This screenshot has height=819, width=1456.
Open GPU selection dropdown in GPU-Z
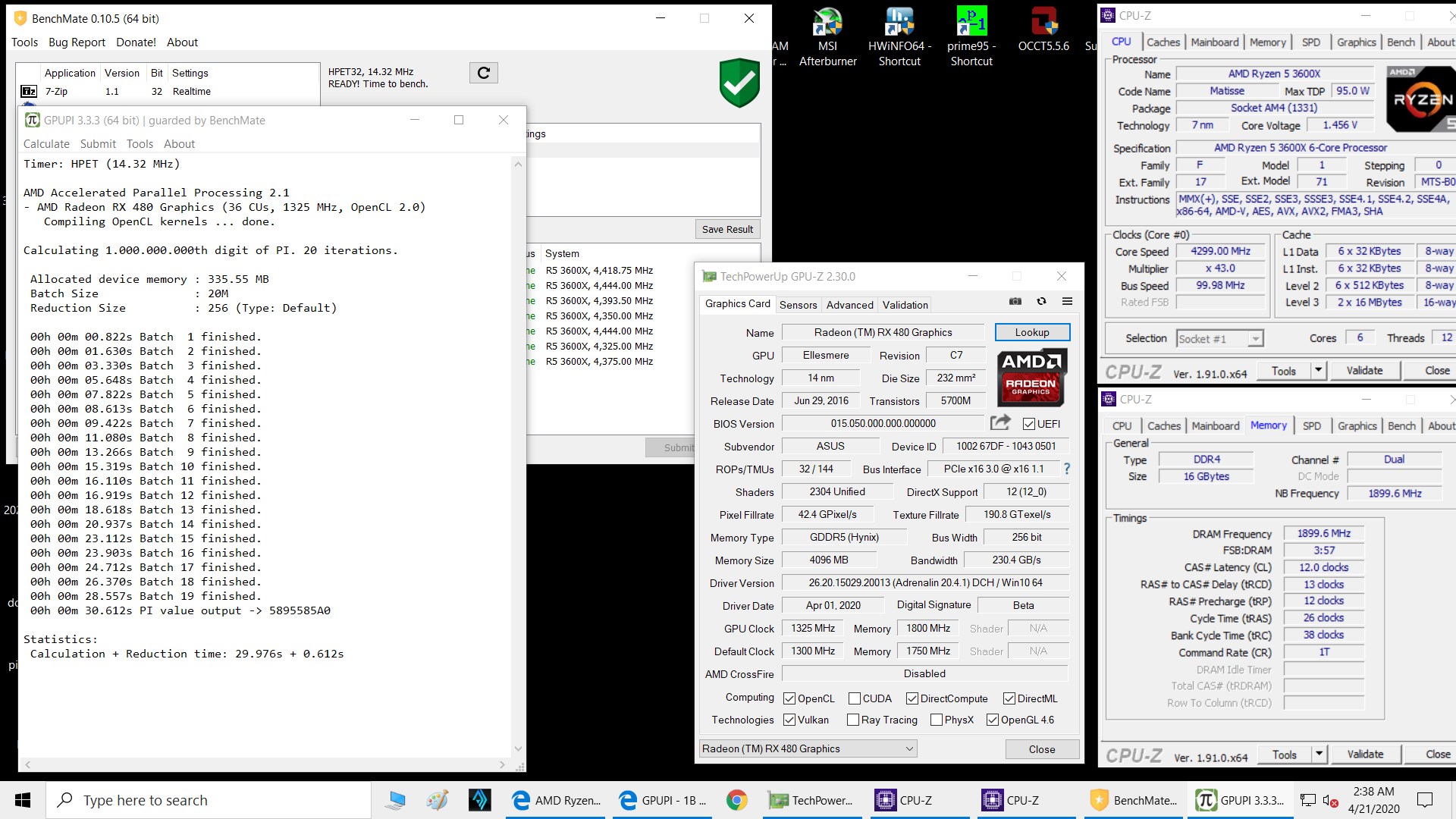pos(808,748)
